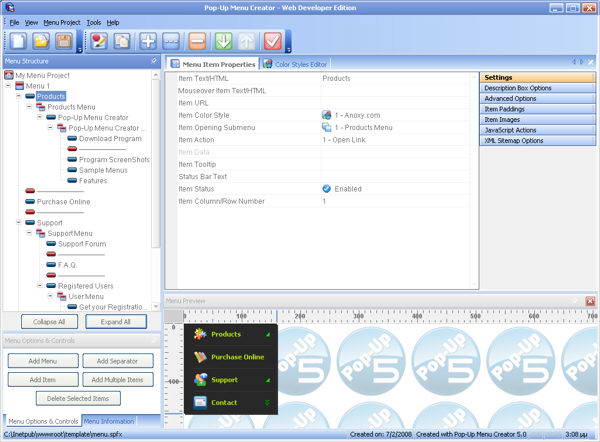Open the View menu
Viewport: 600px width, 442px height.
click(31, 23)
